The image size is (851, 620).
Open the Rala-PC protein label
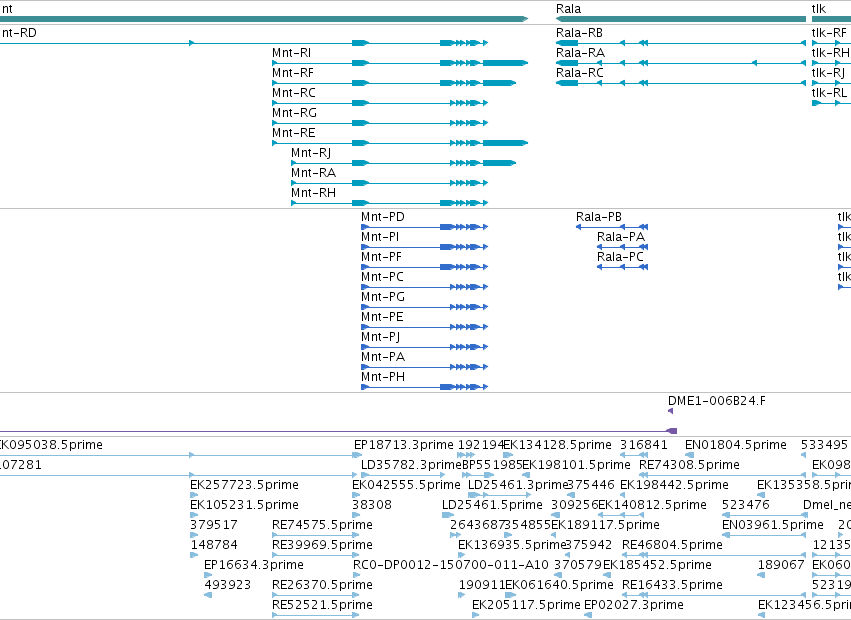pos(620,257)
